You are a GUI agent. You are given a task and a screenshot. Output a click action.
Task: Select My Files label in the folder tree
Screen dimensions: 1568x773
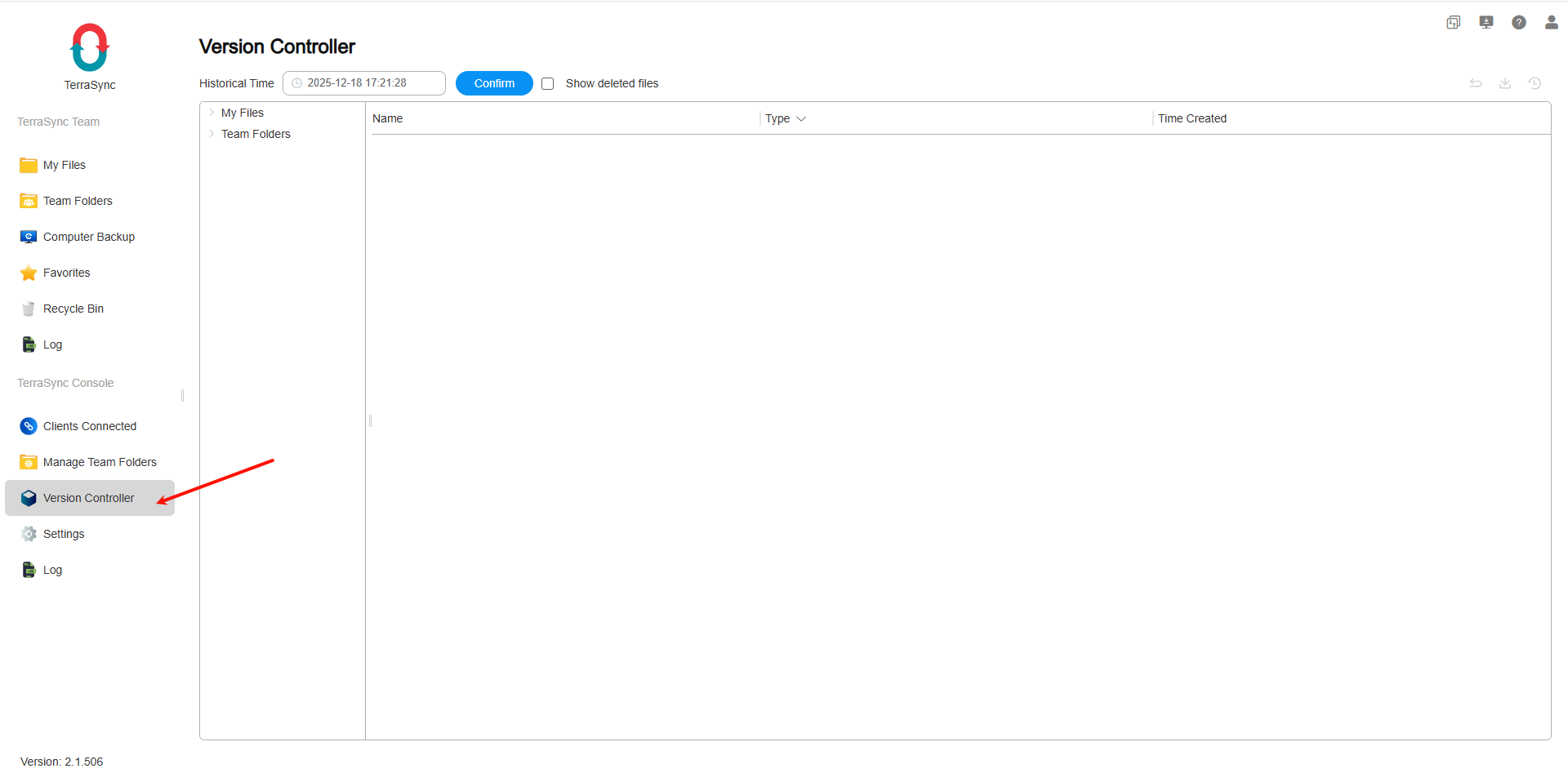click(243, 113)
